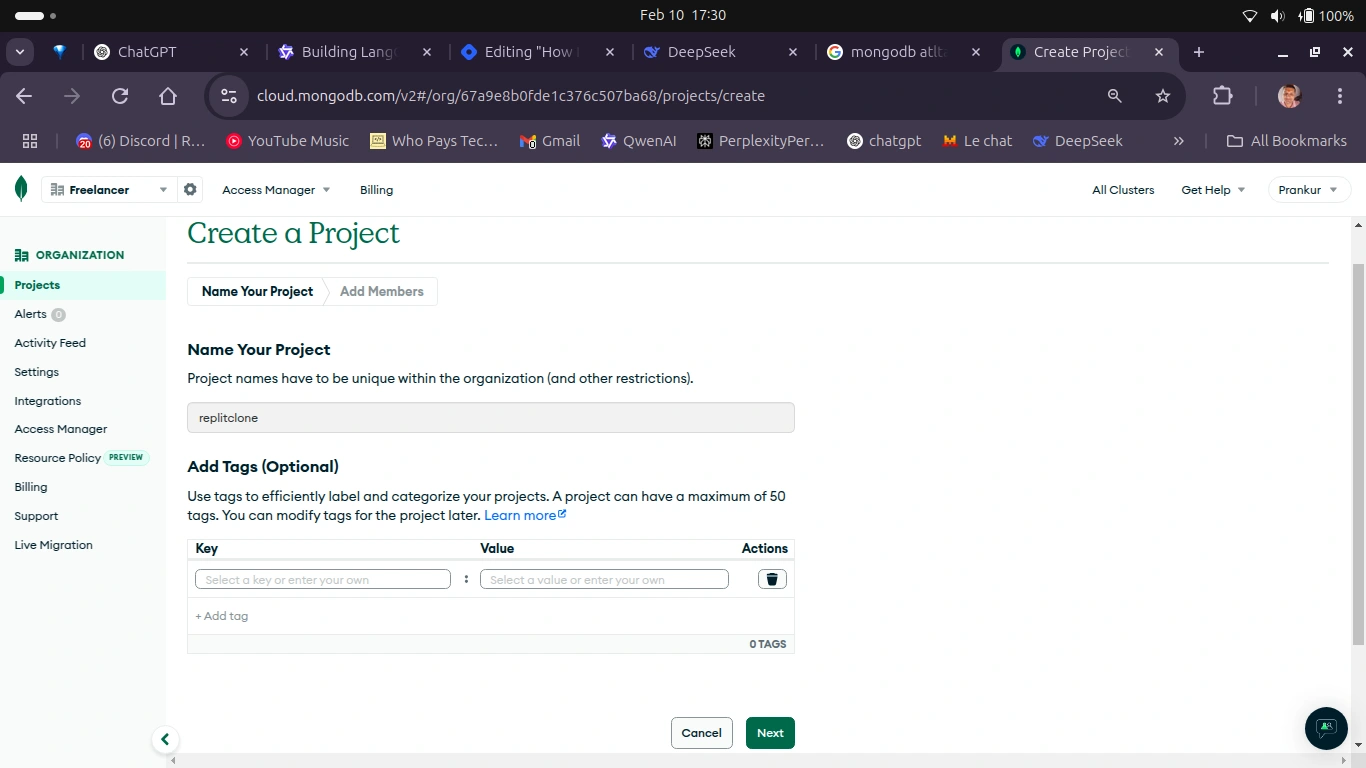Open organization settings via the gear icon
1366x768 pixels.
click(190, 189)
